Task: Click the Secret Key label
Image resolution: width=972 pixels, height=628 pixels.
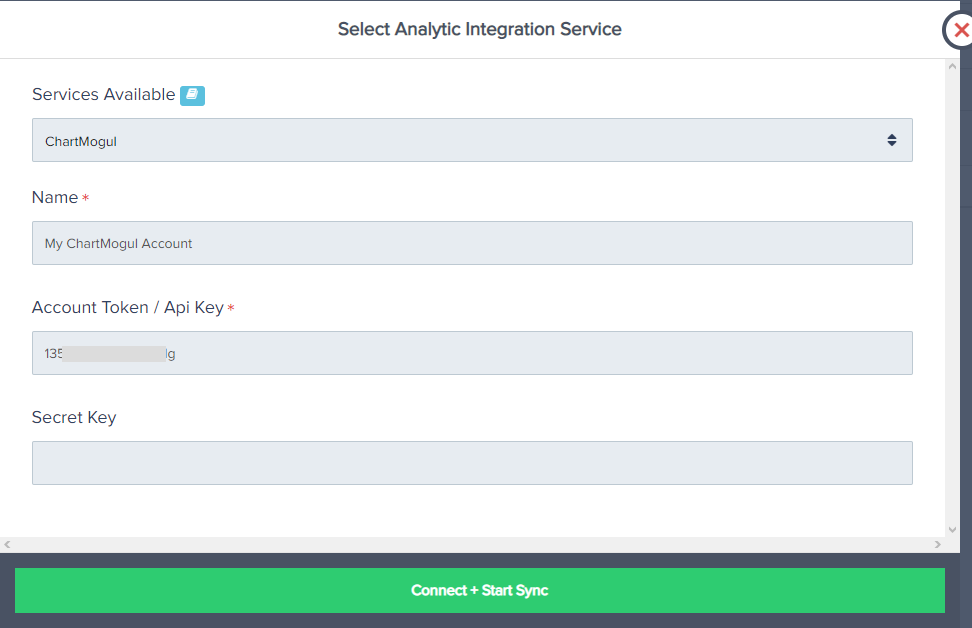Action: (x=74, y=418)
